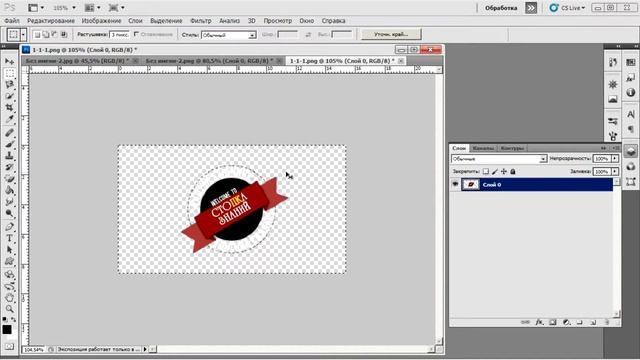Image resolution: width=640 pixels, height=360 pixels.
Task: Open the Стиль dropdown in options bar
Action: click(229, 35)
